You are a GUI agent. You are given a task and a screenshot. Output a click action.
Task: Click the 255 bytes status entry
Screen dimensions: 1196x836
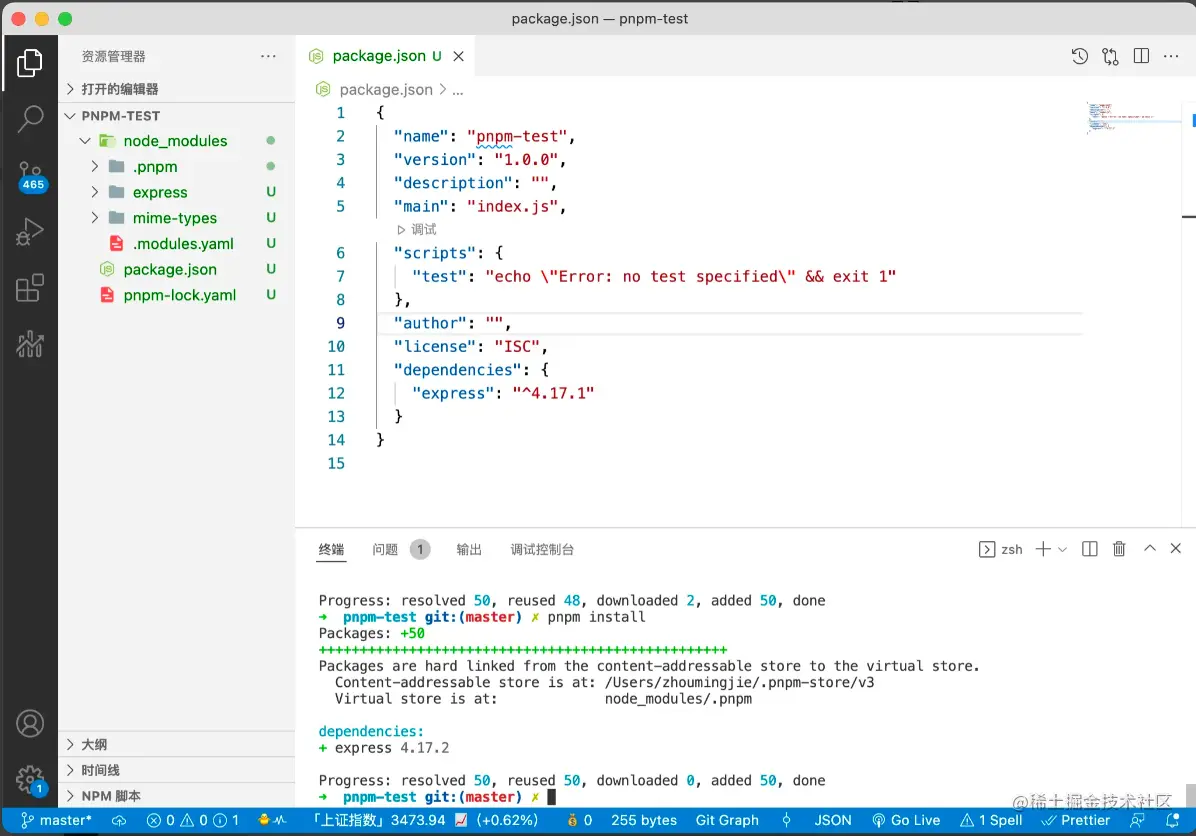pyautogui.click(x=644, y=820)
